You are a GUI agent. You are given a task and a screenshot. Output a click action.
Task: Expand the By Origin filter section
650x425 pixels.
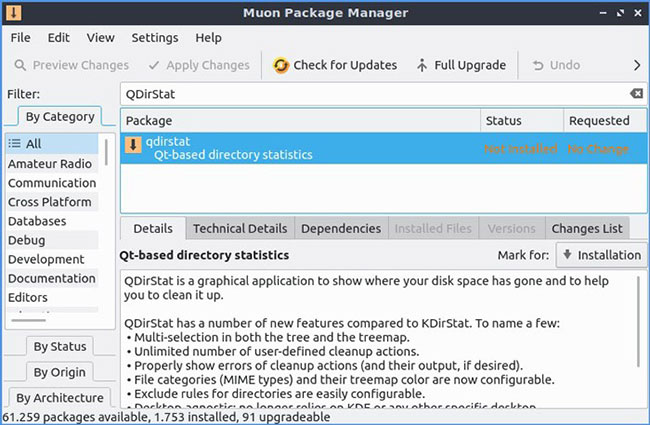[x=60, y=373]
